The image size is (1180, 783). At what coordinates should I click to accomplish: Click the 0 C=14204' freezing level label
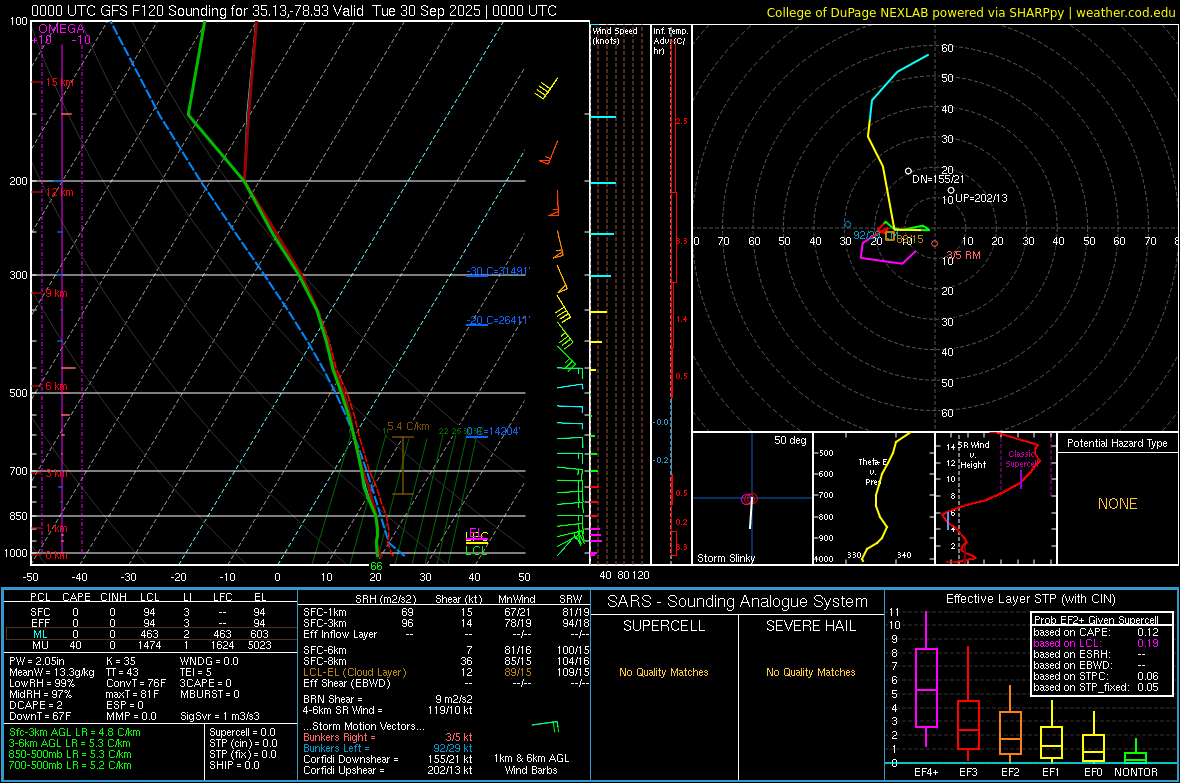click(x=493, y=431)
